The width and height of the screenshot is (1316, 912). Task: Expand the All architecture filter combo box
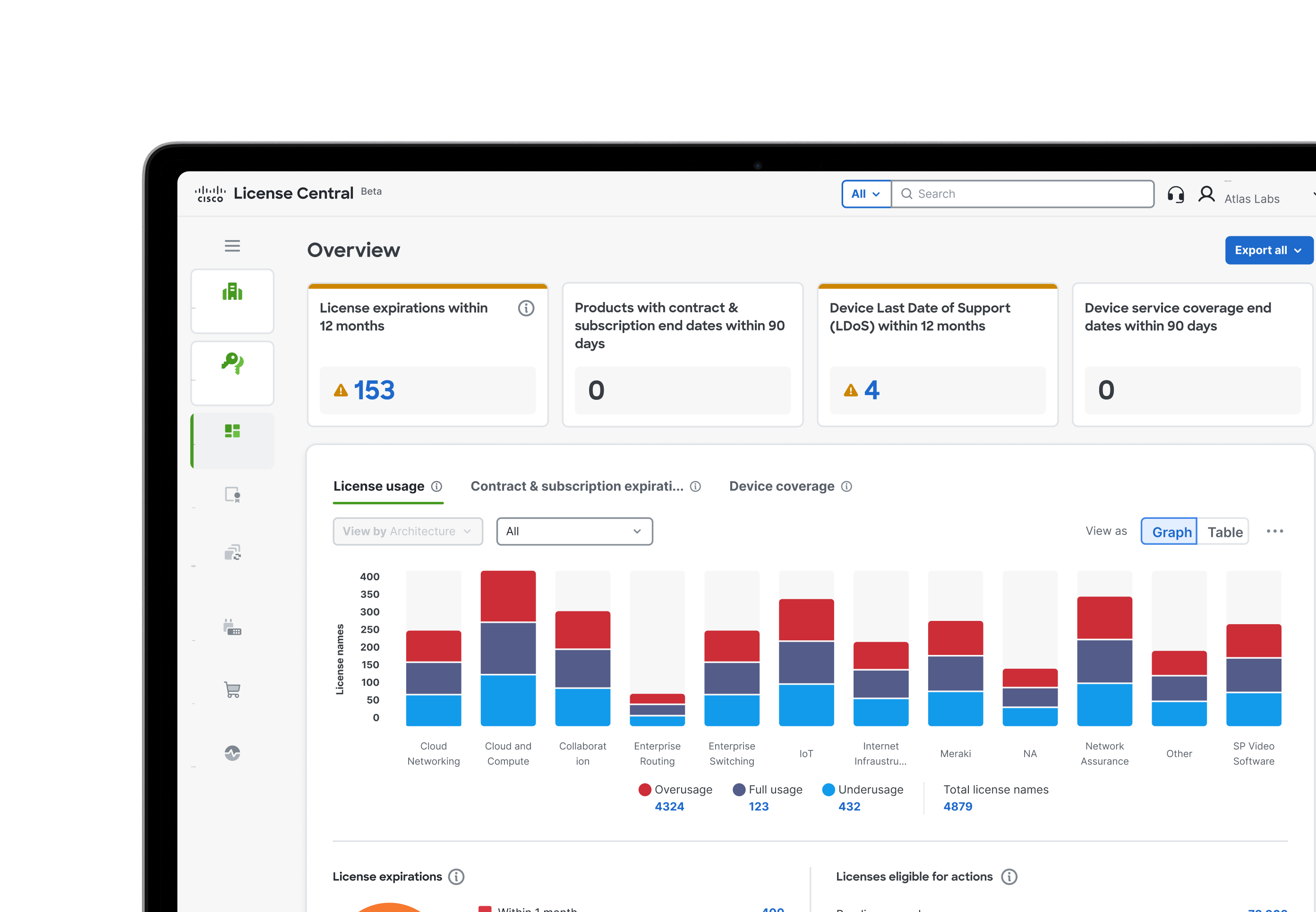coord(574,532)
